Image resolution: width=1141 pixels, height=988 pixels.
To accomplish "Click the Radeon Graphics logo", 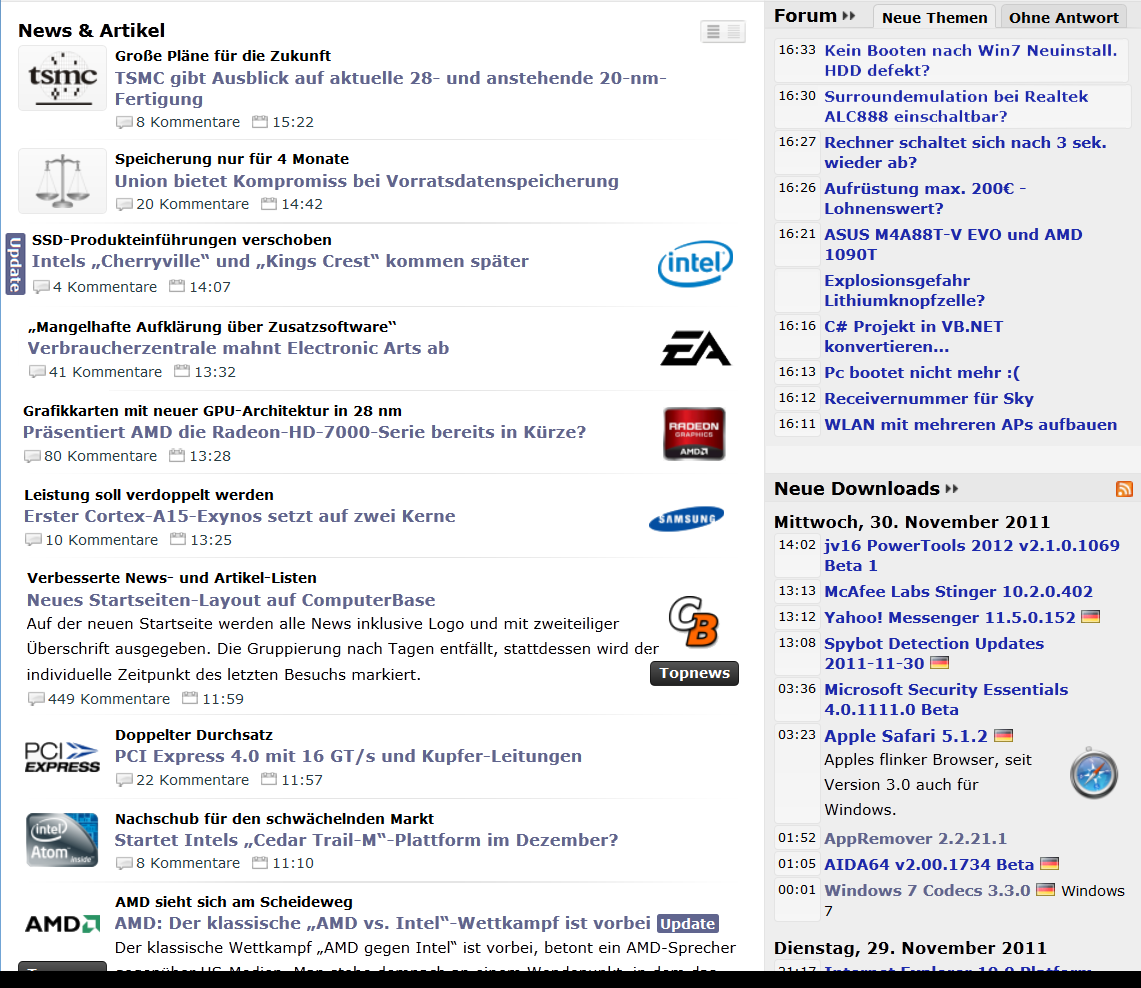I will 694,434.
